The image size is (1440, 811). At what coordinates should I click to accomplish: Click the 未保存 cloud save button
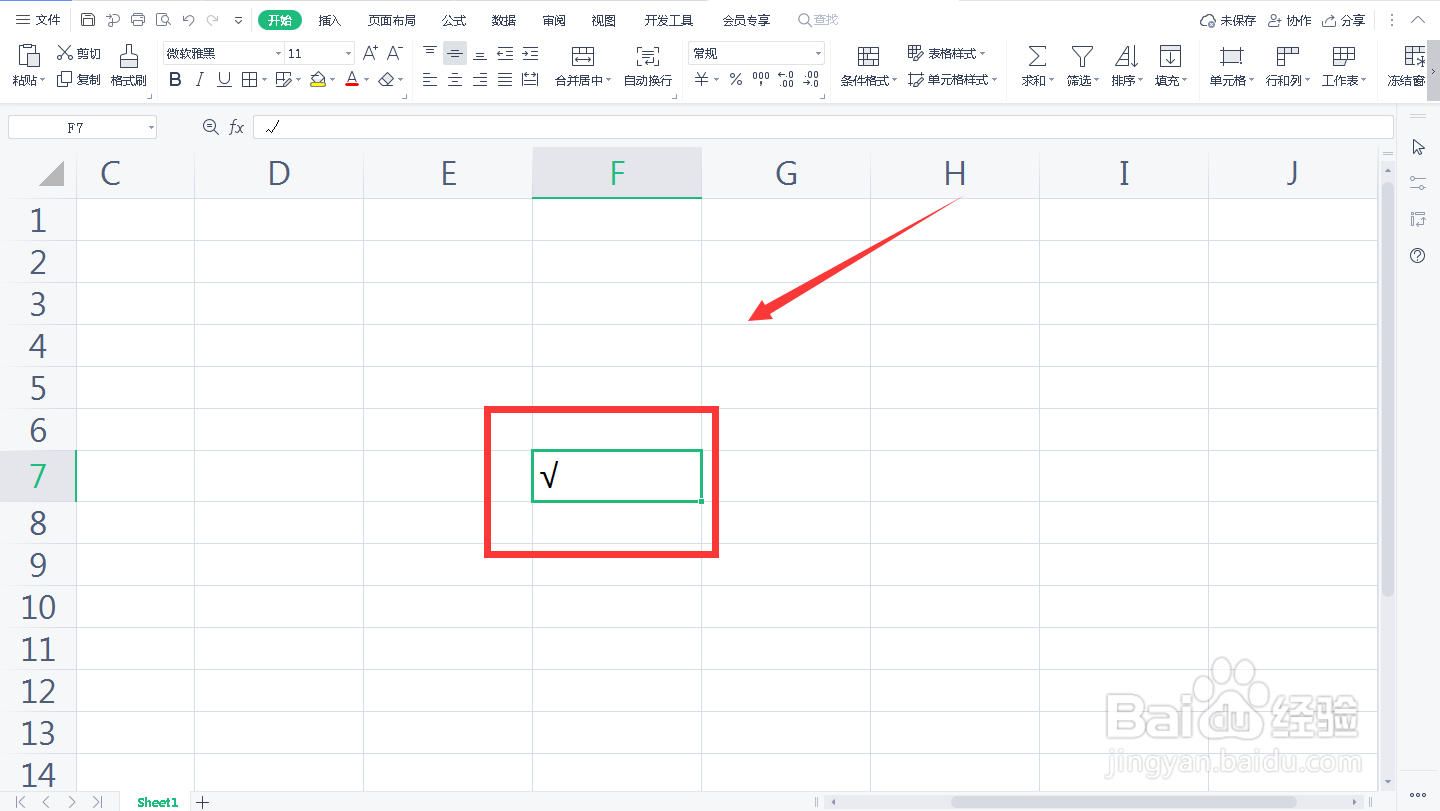pyautogui.click(x=1227, y=20)
